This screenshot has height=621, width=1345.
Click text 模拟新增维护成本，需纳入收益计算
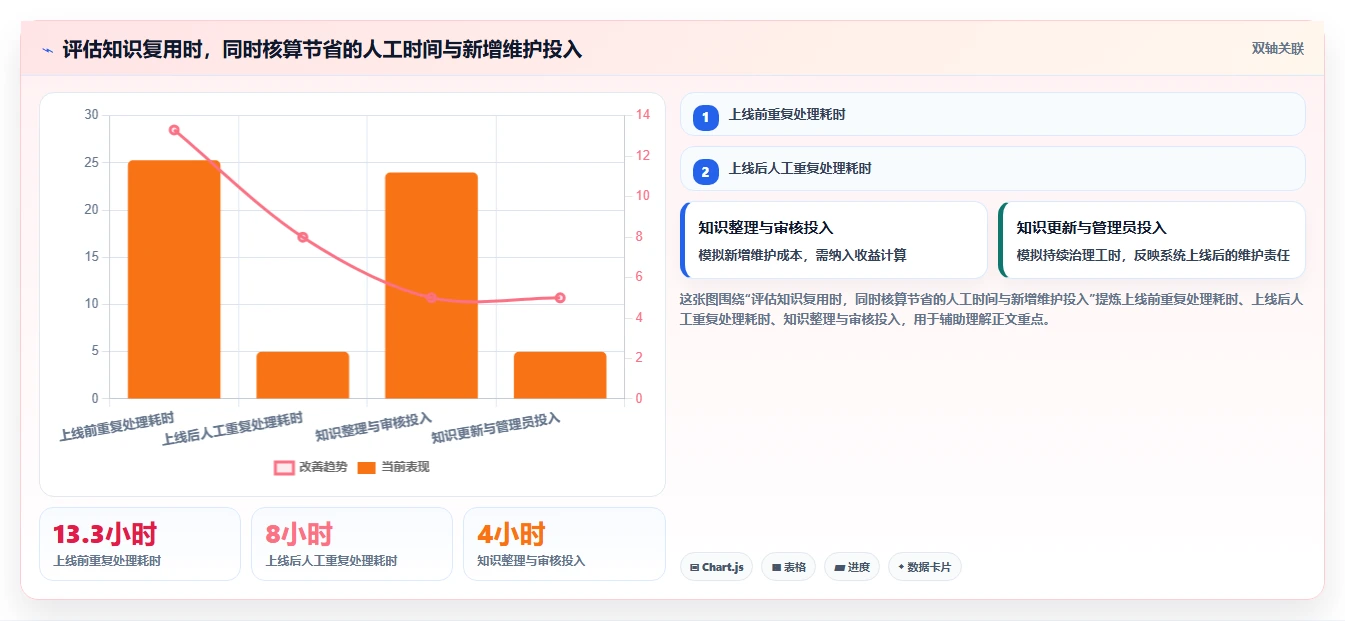802,256
